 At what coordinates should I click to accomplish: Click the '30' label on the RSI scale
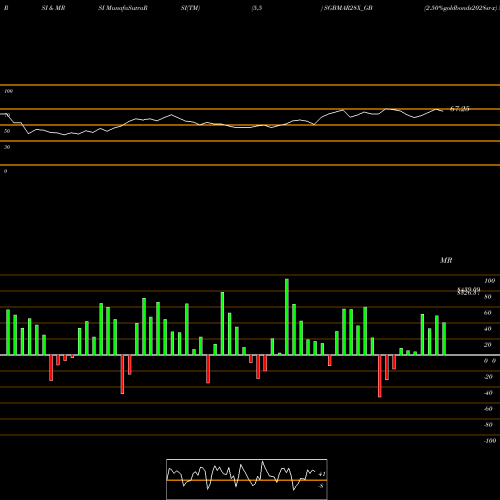coord(7,147)
